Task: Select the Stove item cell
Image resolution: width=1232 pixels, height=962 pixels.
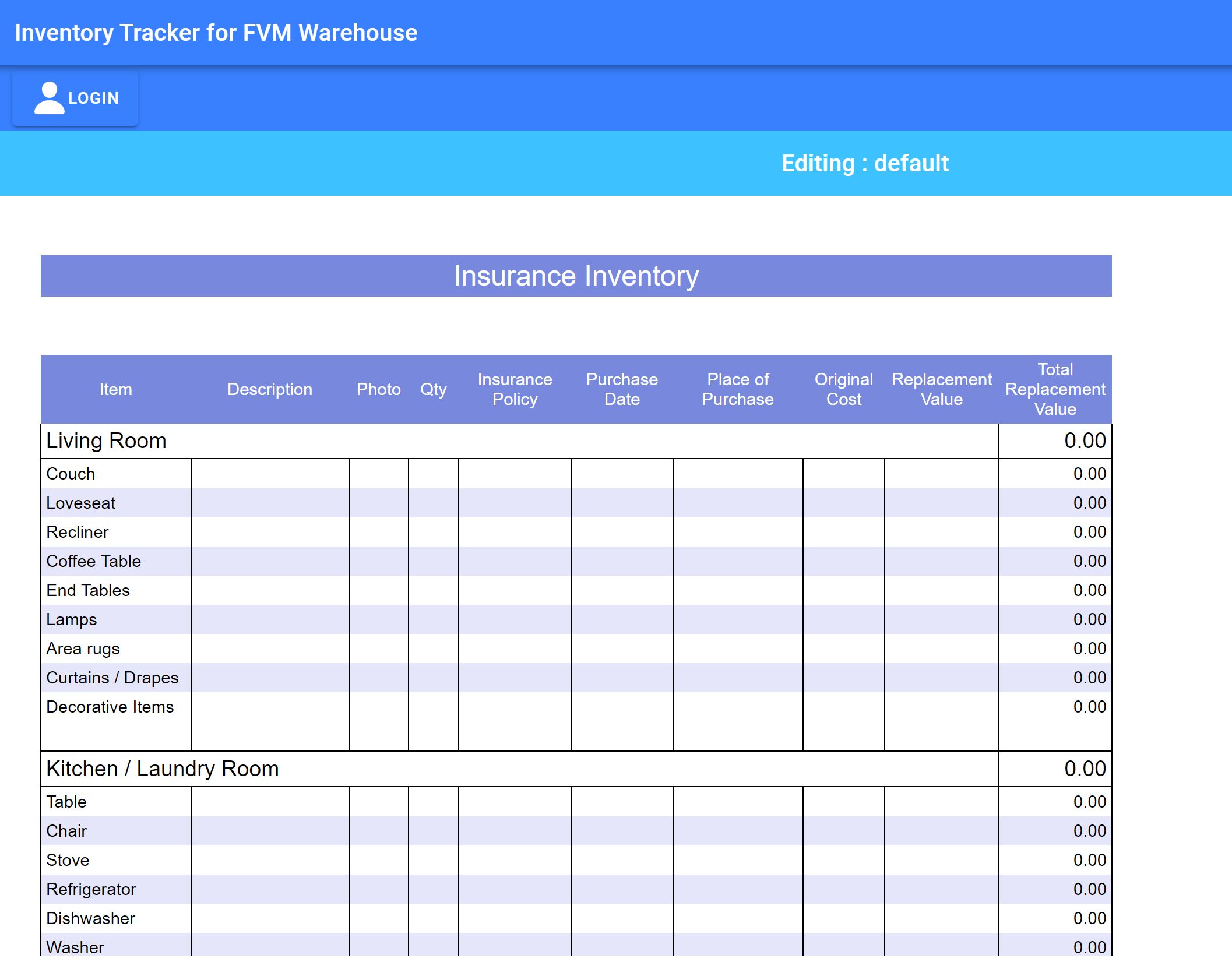Action: (x=116, y=860)
